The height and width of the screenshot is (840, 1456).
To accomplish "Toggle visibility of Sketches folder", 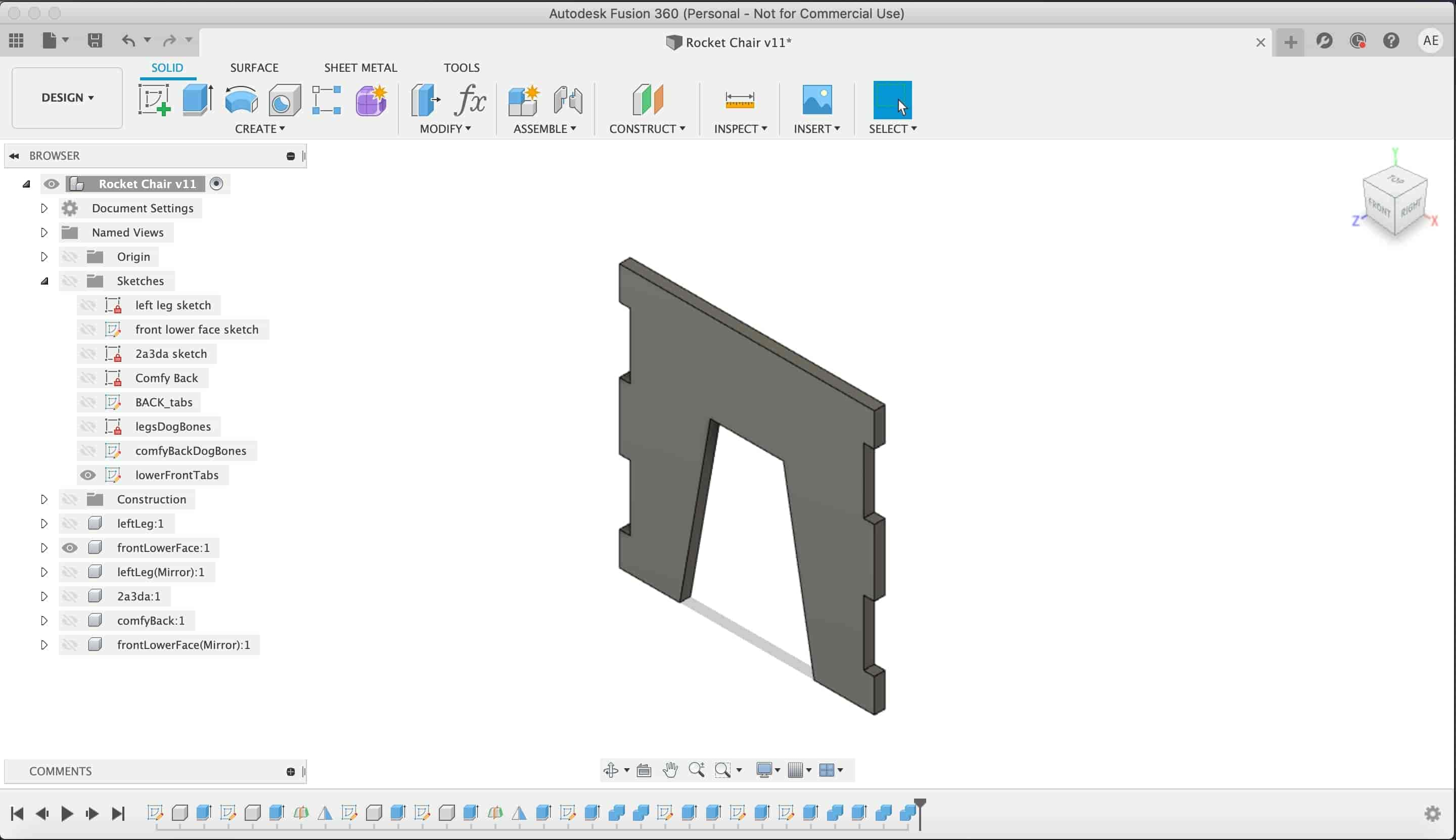I will 70,281.
